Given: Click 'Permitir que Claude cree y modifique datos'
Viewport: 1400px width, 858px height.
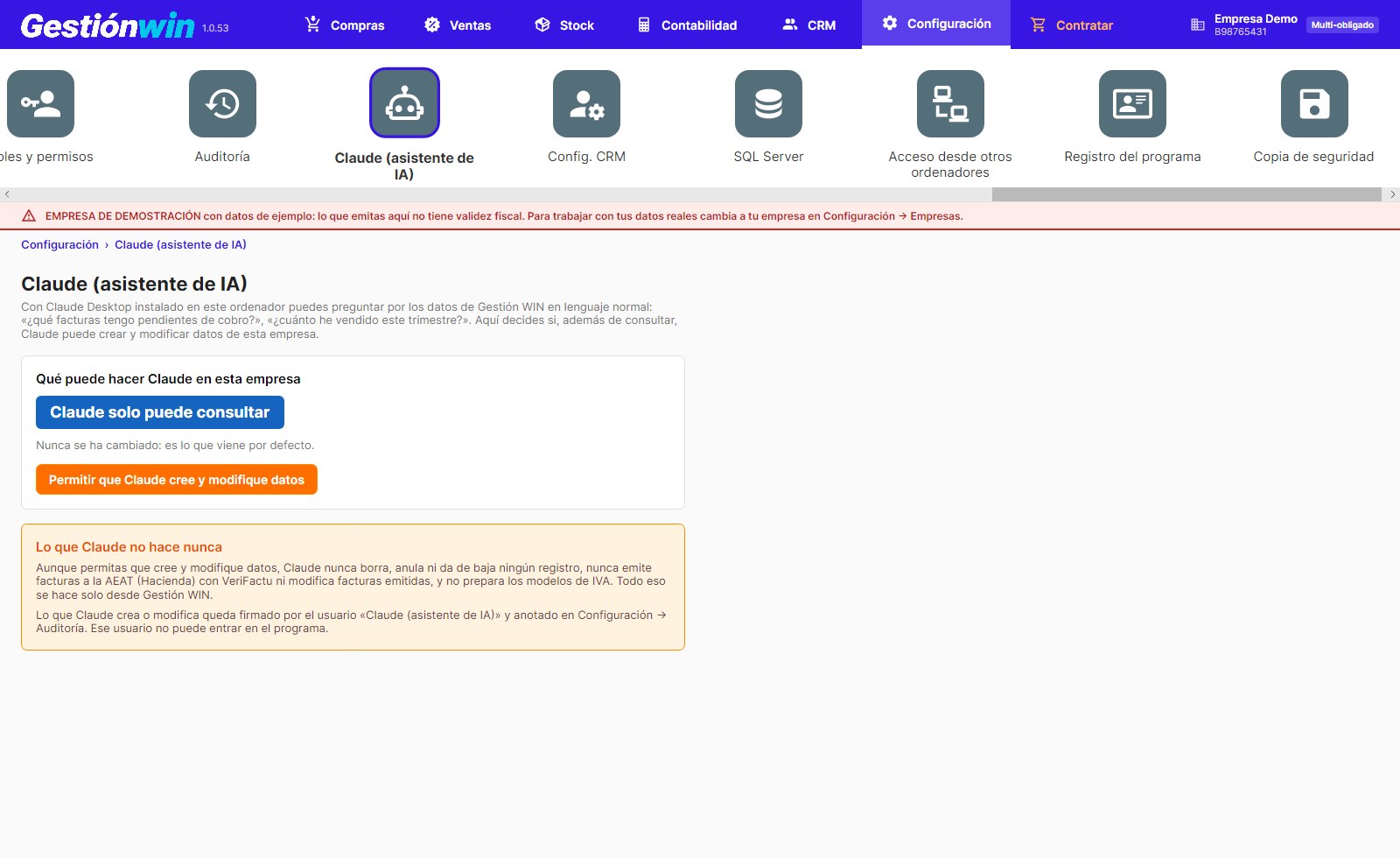Looking at the screenshot, I should click(177, 480).
